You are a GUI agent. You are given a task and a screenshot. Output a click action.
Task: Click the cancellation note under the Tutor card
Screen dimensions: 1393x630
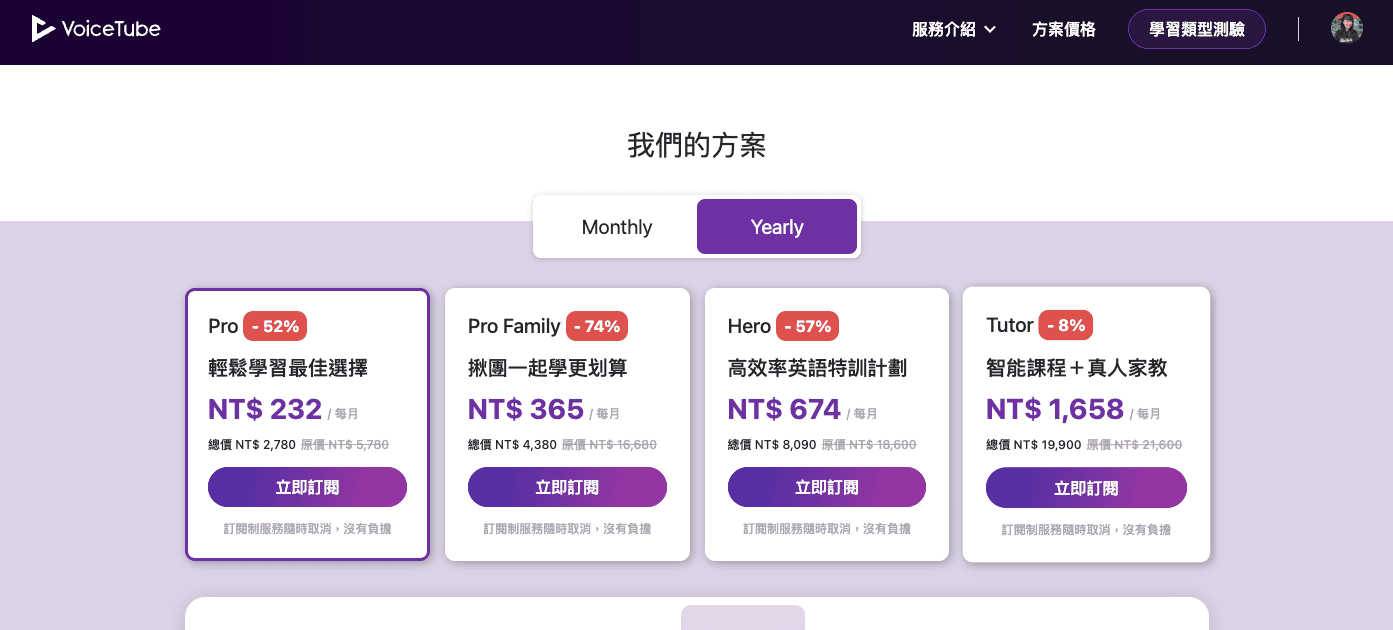pyautogui.click(x=1086, y=530)
